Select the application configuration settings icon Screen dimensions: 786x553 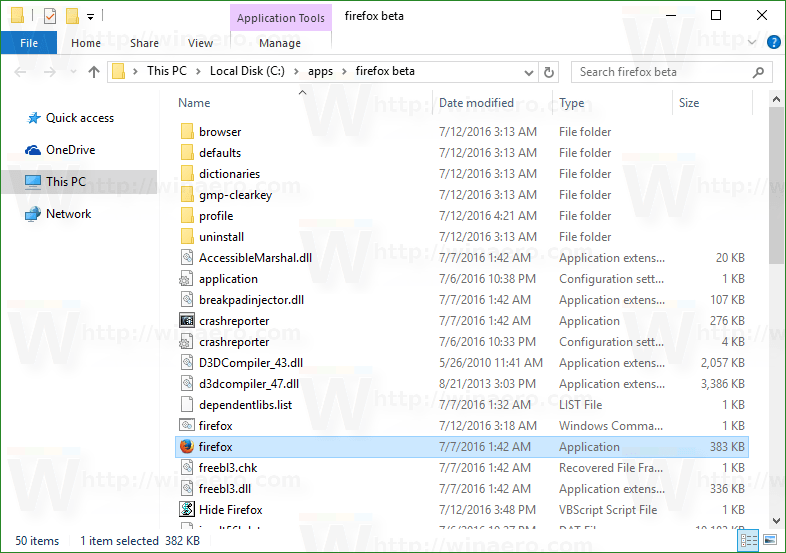point(186,279)
